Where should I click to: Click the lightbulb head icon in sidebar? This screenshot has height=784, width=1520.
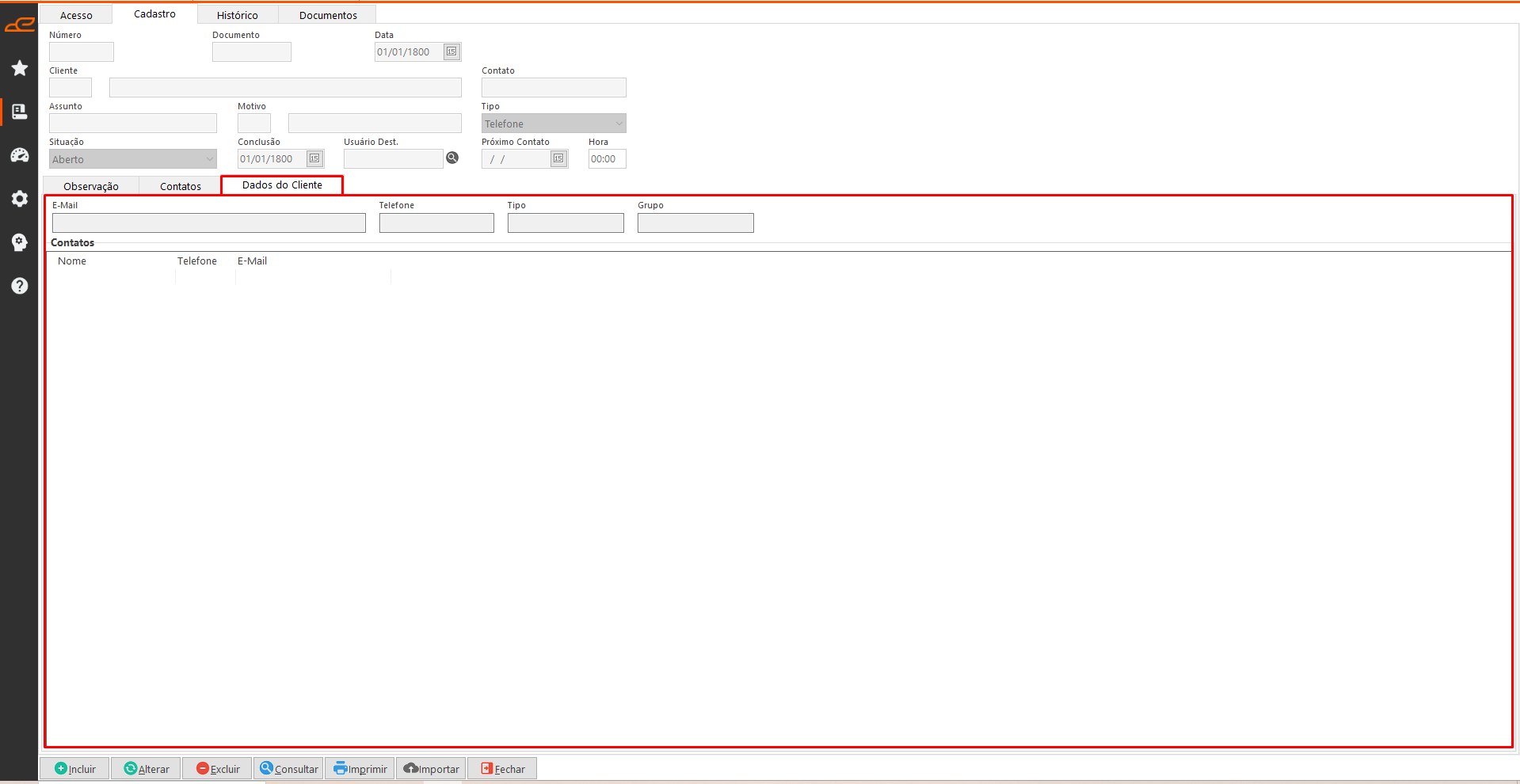click(x=20, y=242)
